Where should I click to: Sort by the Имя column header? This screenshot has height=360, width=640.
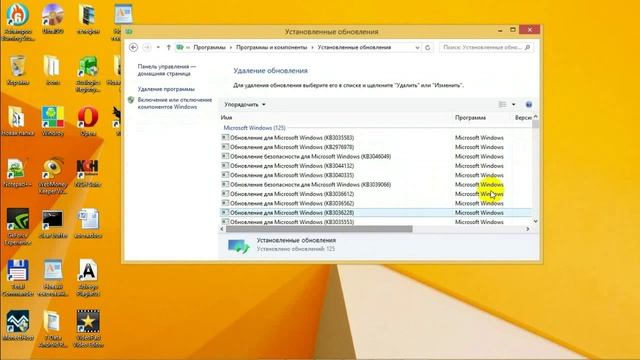point(227,118)
